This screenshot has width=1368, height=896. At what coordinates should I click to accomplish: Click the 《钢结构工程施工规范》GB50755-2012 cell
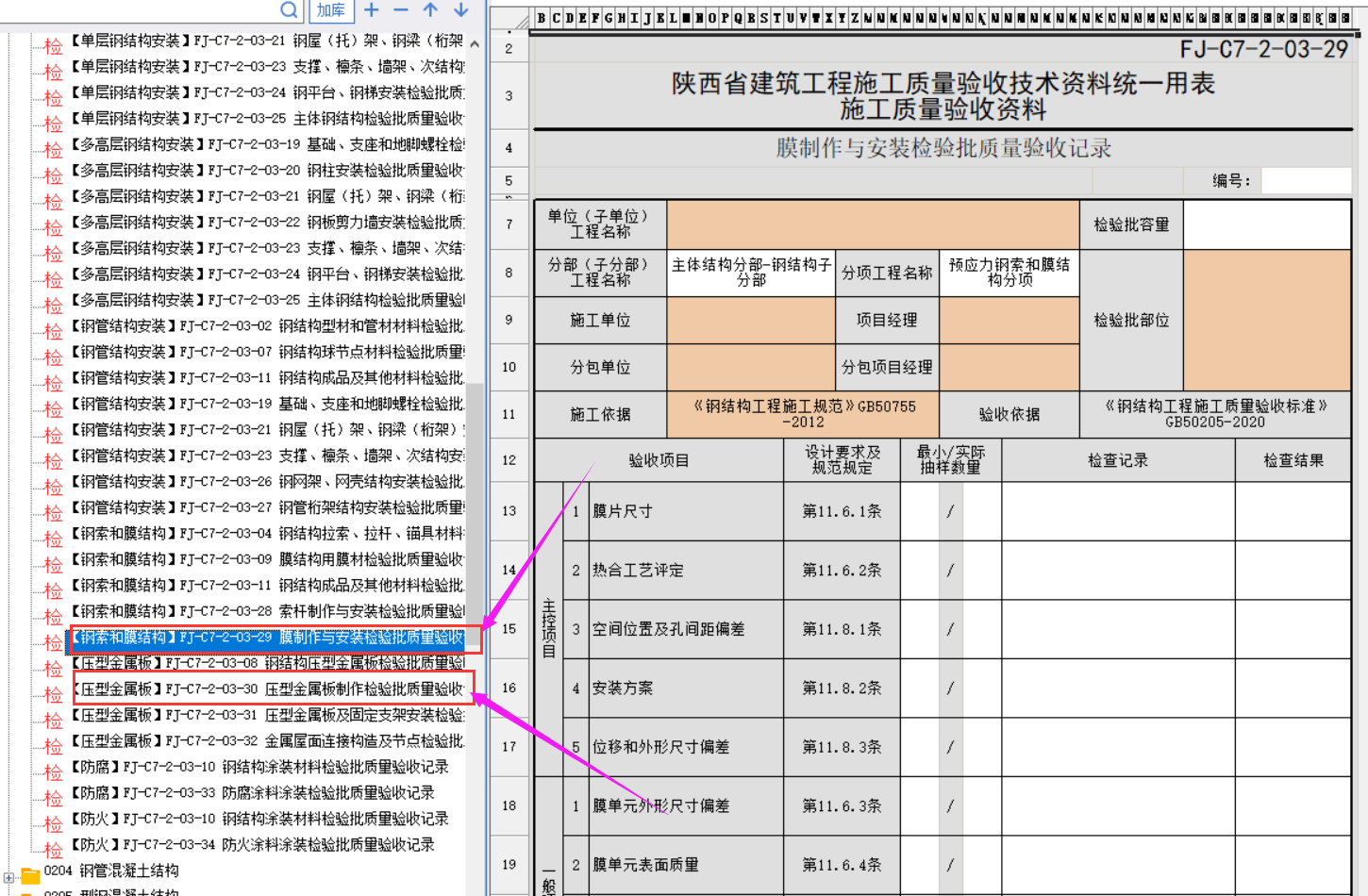(805, 414)
